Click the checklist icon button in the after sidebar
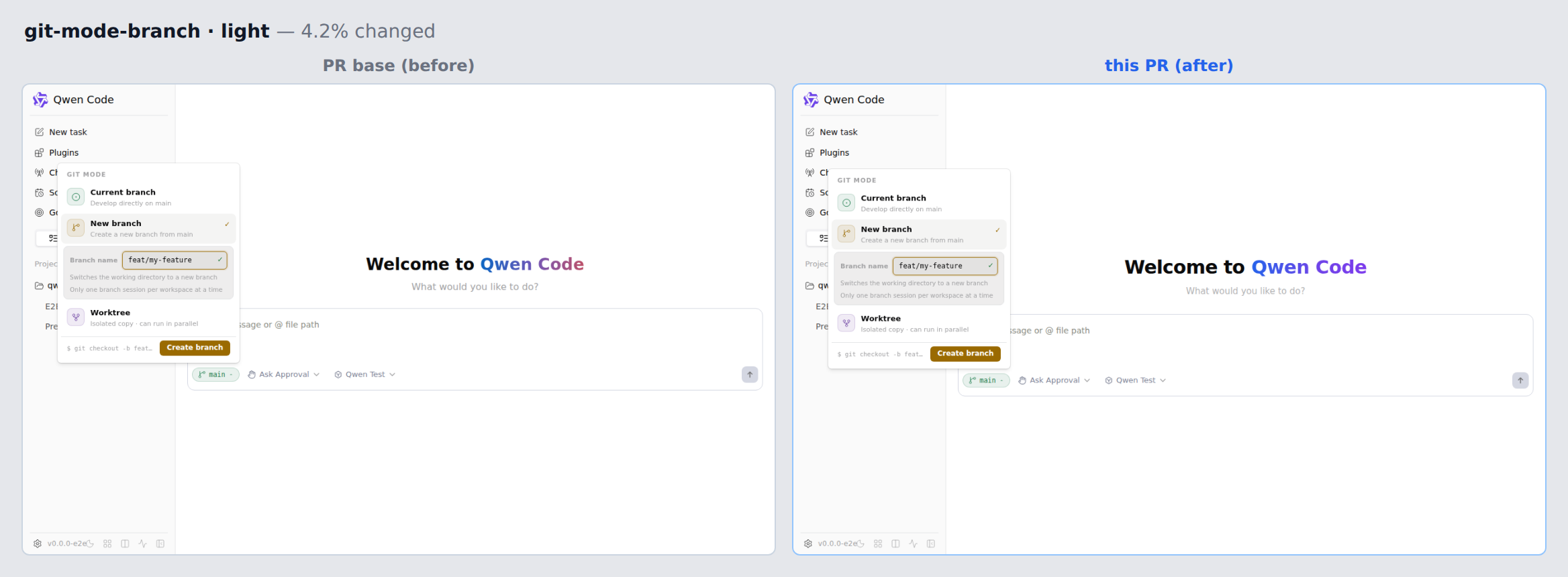Screen dimensions: 1568x577 823,238
